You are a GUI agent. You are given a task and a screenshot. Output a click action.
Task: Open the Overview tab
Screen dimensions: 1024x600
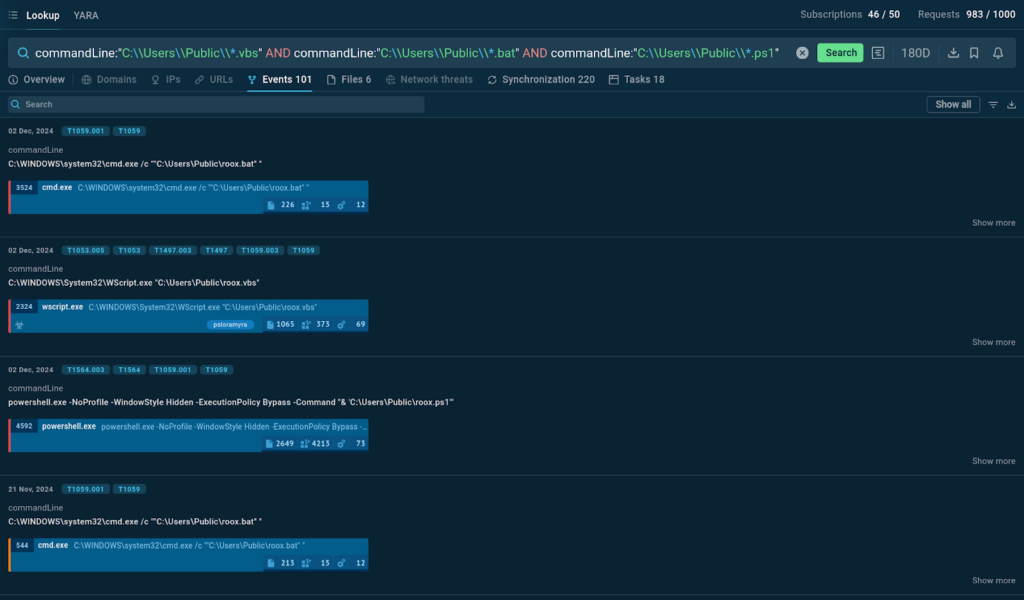[37, 79]
